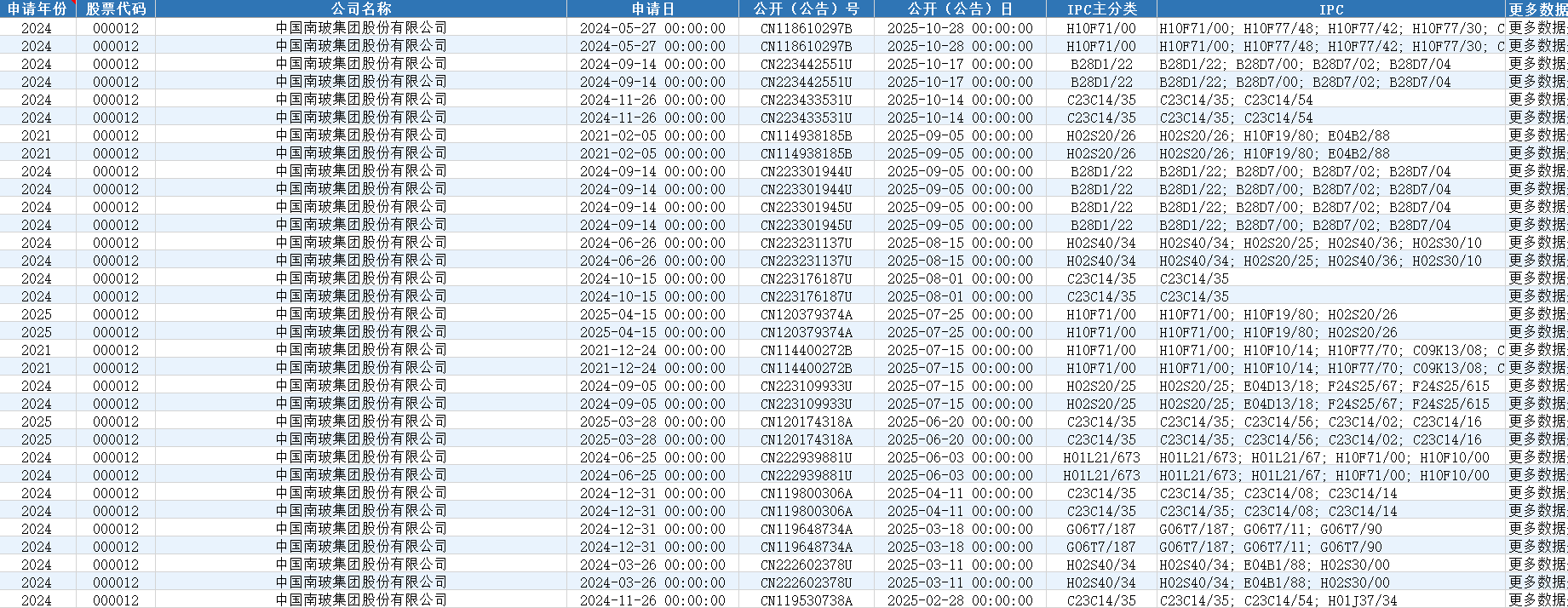Select the 申请年份 column header
The height and width of the screenshot is (608, 1568).
tap(38, 9)
